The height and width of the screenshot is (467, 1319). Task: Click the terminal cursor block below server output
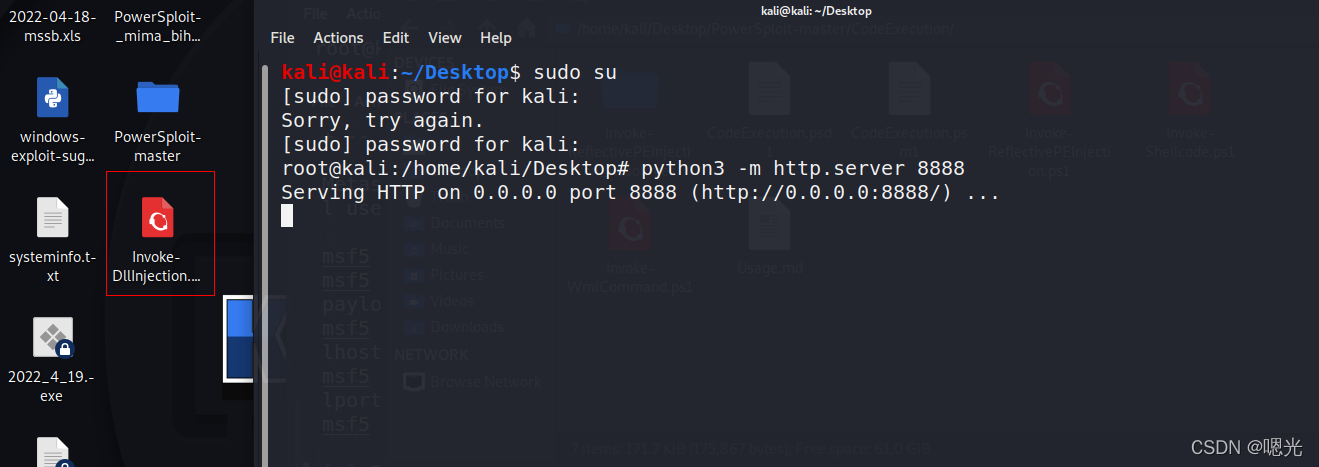tap(287, 216)
